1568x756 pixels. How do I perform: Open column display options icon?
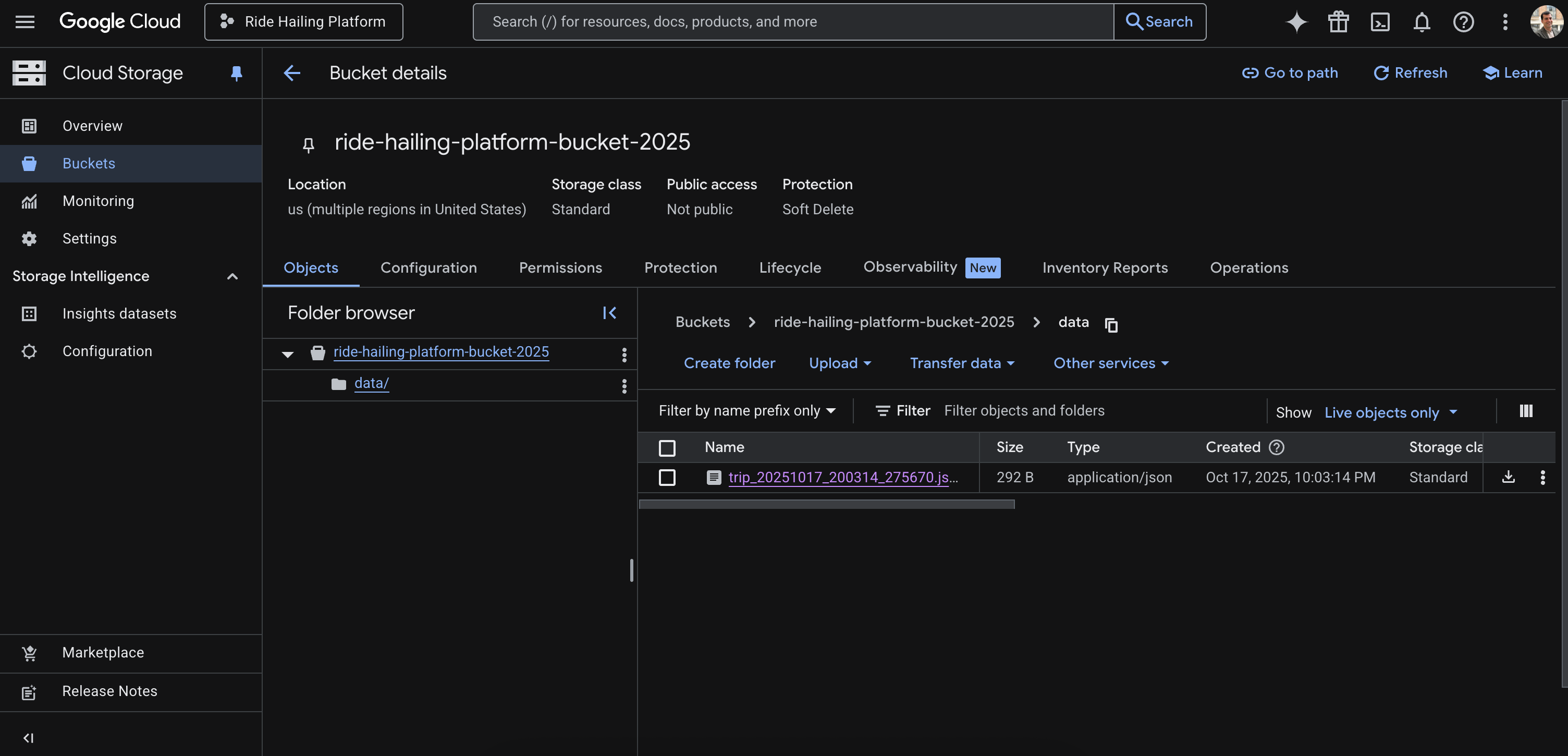[x=1525, y=411]
